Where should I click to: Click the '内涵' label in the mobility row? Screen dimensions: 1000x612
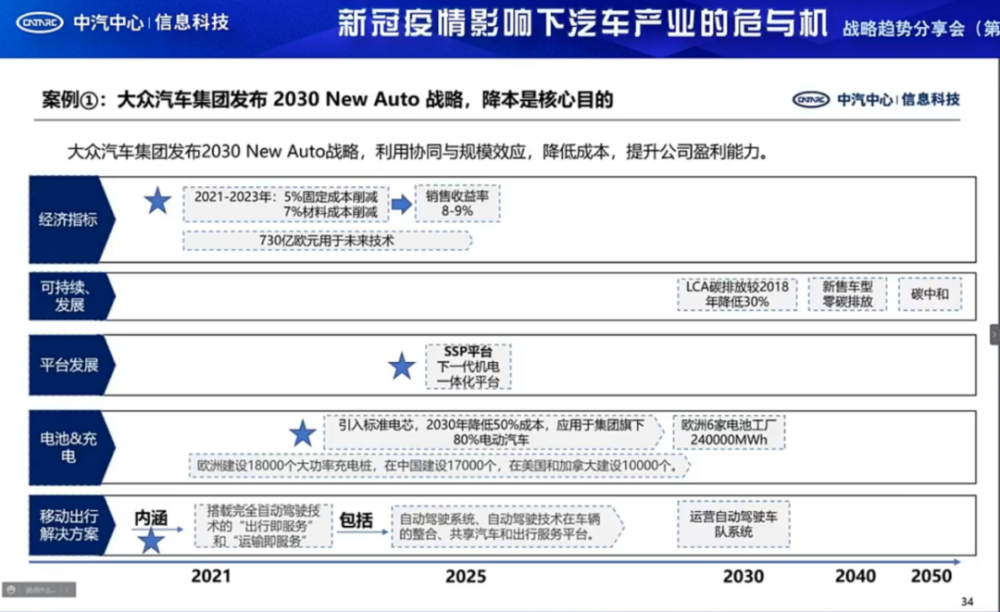[x=151, y=518]
